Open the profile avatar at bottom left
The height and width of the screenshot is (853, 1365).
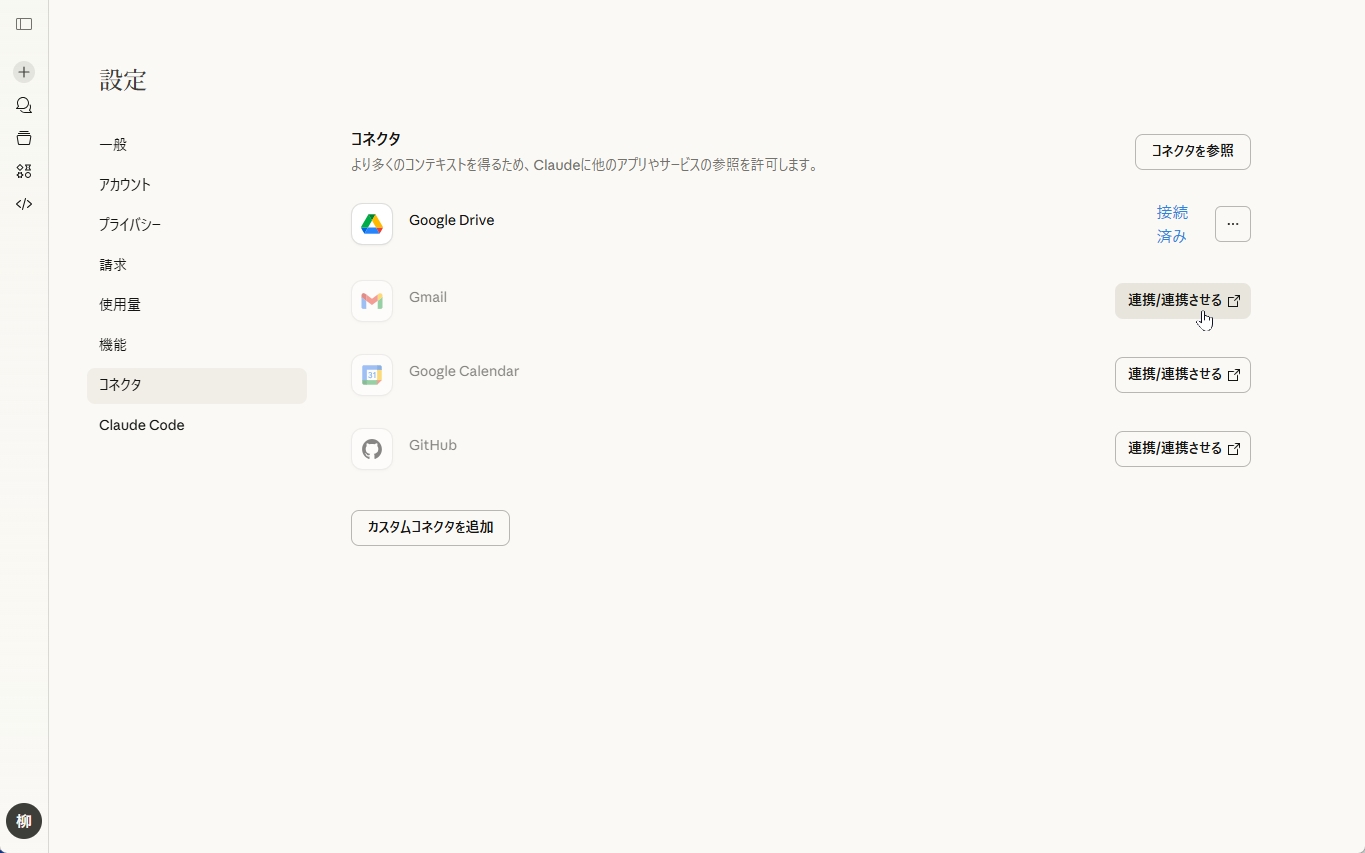pos(23,820)
